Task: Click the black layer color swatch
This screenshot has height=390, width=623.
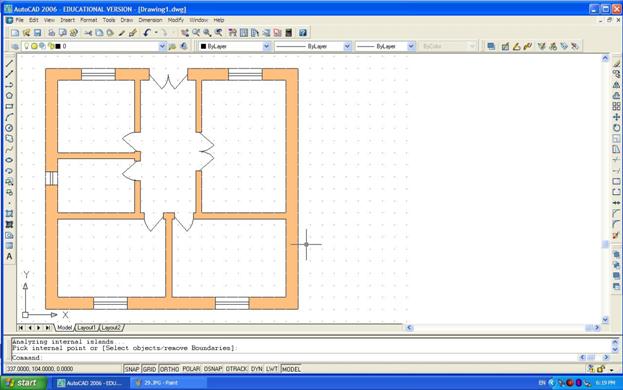Action: (58, 46)
